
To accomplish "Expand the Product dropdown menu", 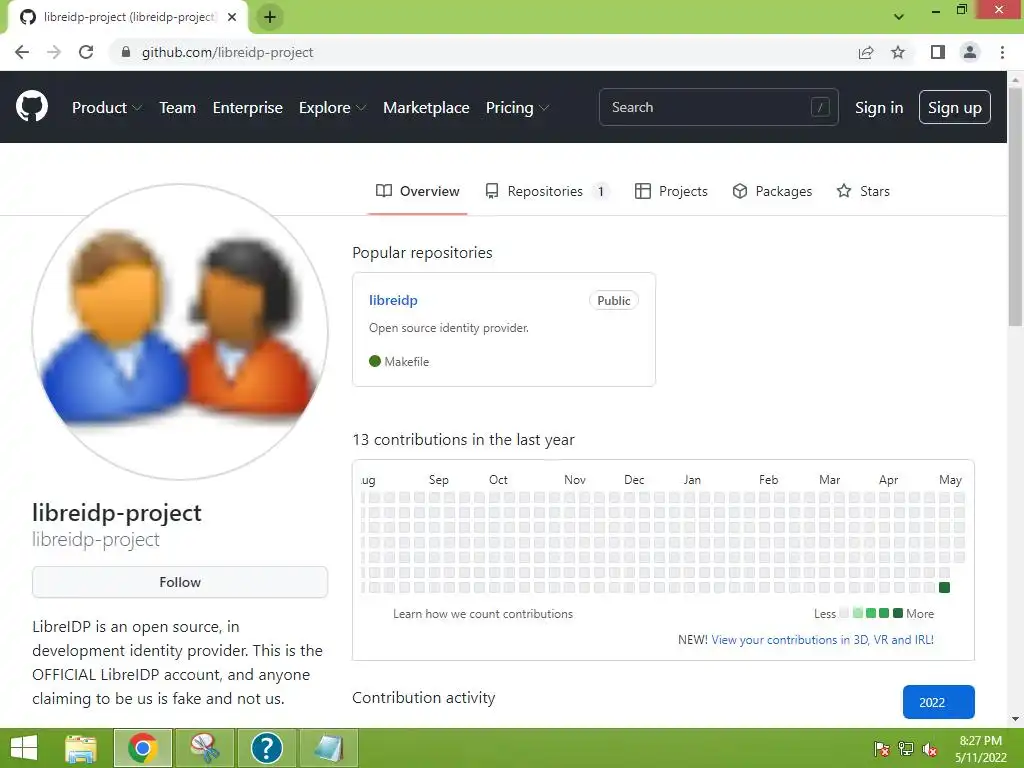I will (107, 108).
